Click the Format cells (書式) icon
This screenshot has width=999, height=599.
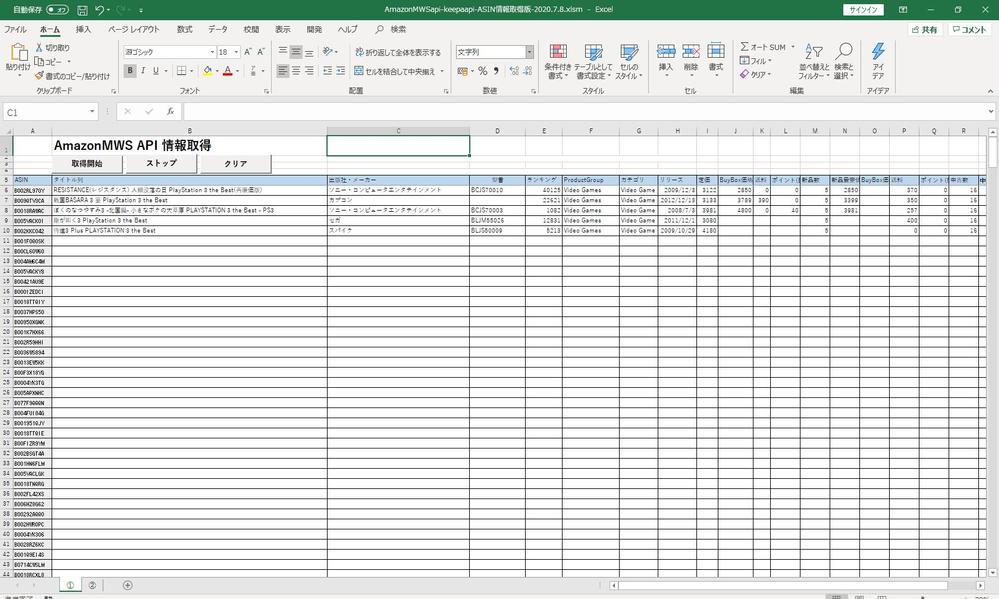[715, 51]
